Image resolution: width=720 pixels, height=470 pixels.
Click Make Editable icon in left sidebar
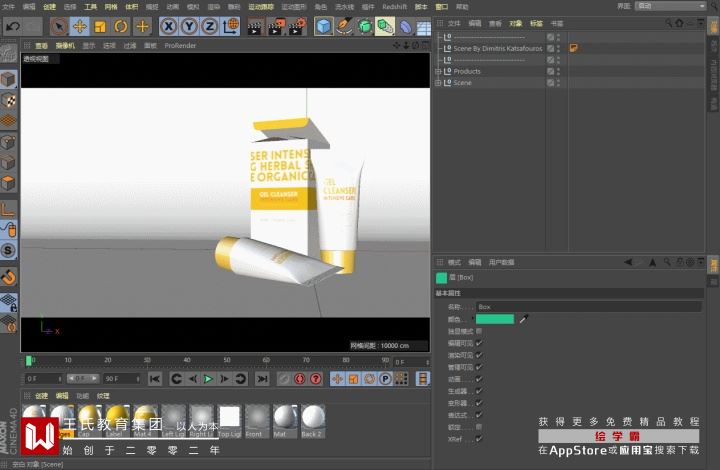pyautogui.click(x=8, y=54)
